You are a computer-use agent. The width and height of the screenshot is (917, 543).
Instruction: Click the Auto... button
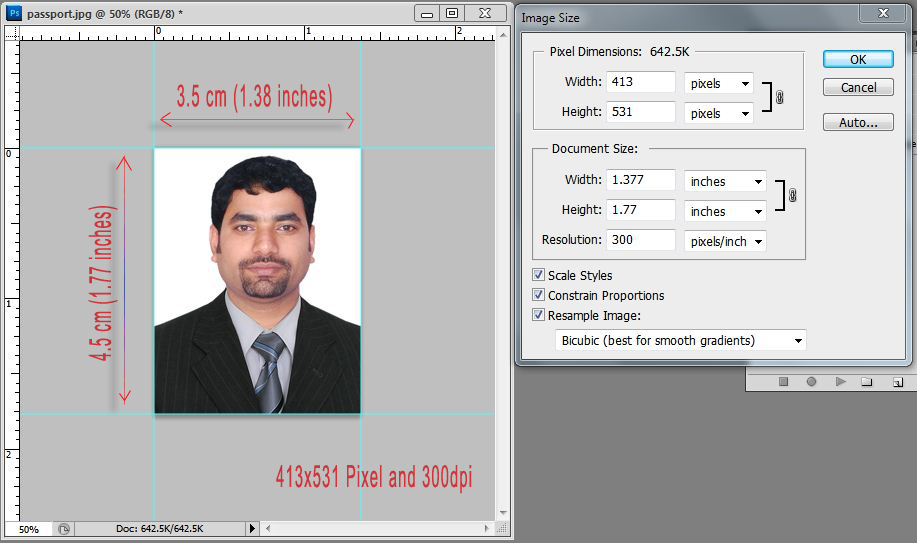click(858, 122)
